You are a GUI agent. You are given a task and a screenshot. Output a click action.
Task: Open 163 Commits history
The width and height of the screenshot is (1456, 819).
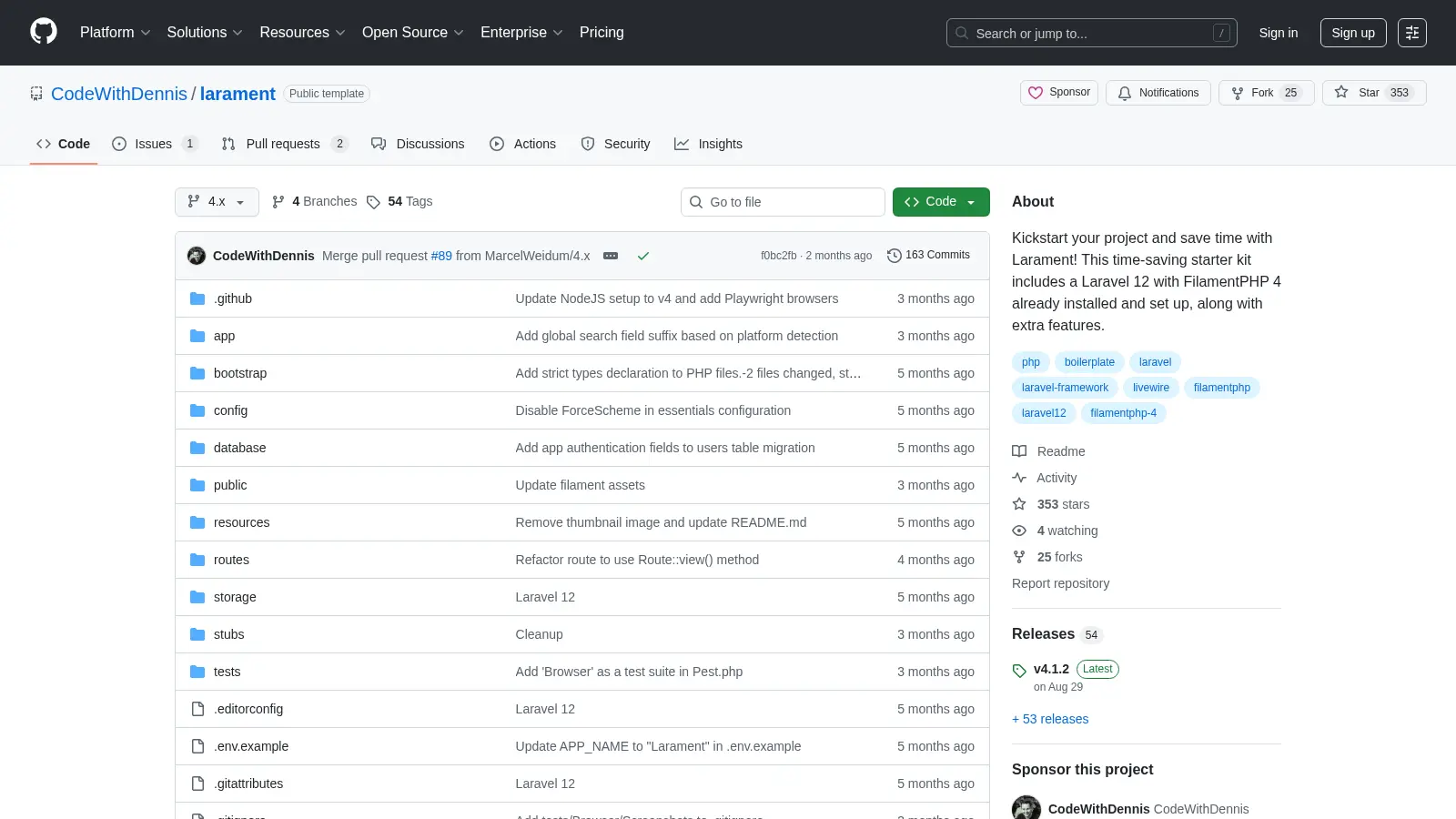(x=928, y=256)
